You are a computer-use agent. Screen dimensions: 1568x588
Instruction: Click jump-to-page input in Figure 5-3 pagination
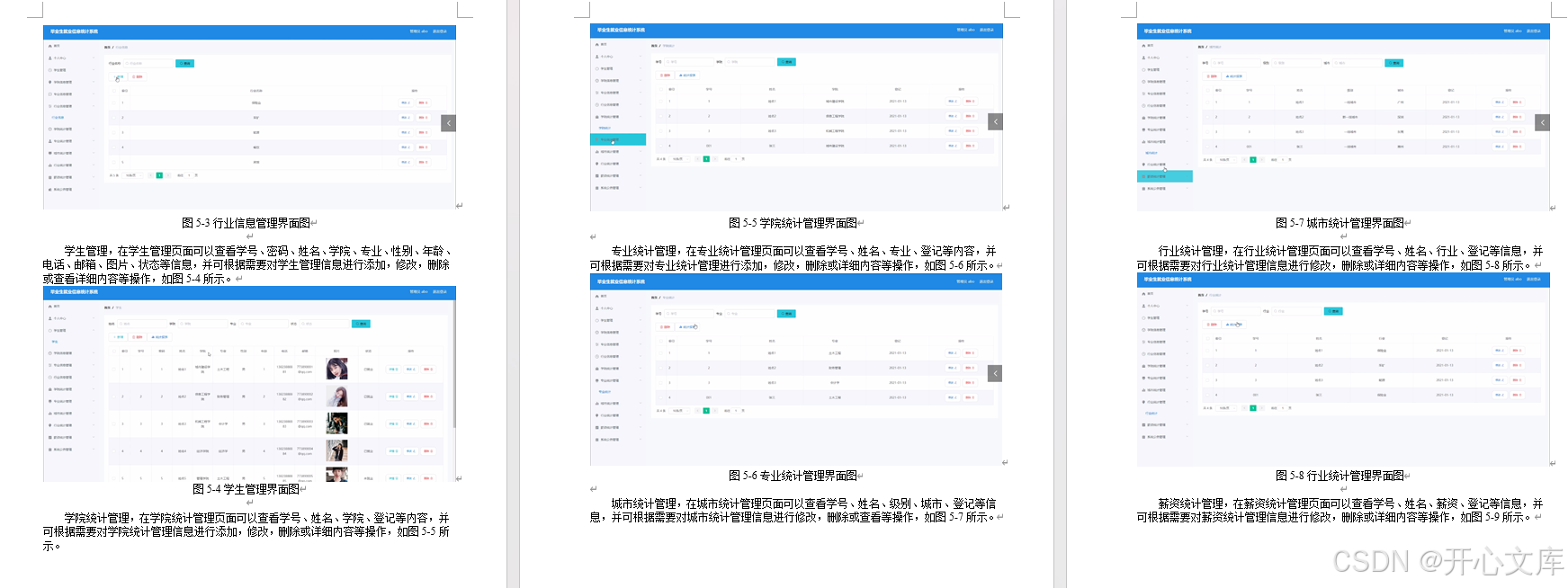189,175
